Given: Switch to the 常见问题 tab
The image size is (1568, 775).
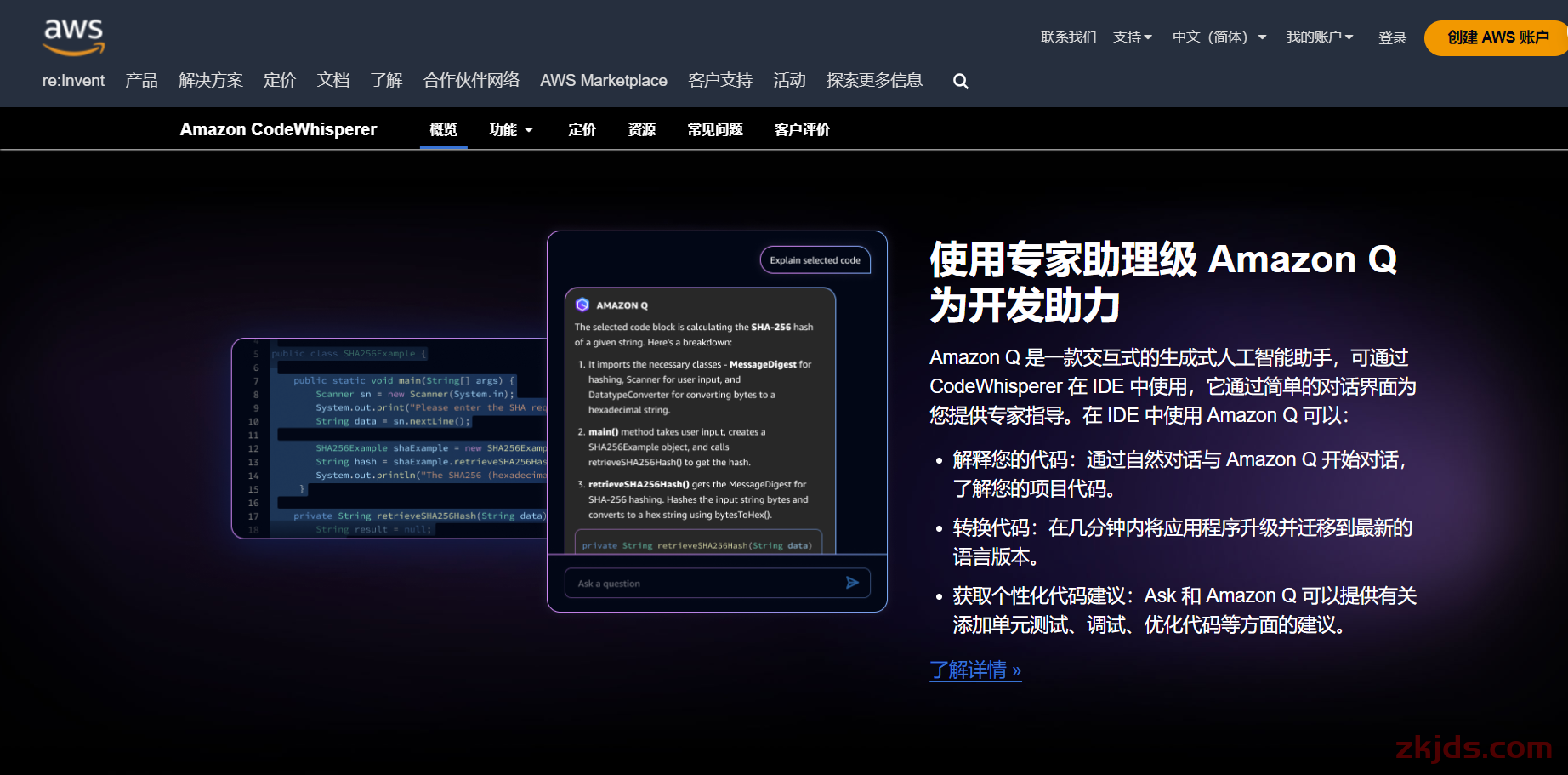Looking at the screenshot, I should 715,129.
